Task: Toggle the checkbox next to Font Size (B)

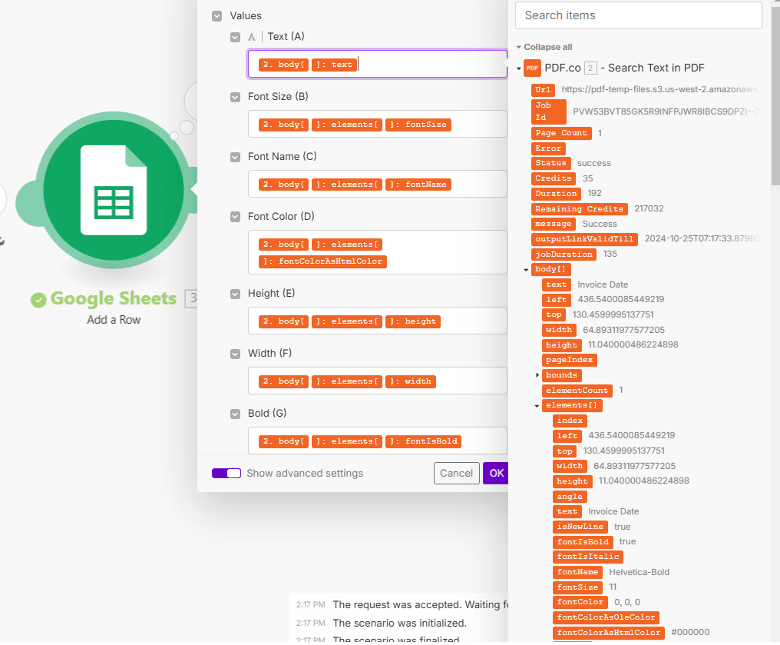Action: click(x=235, y=97)
